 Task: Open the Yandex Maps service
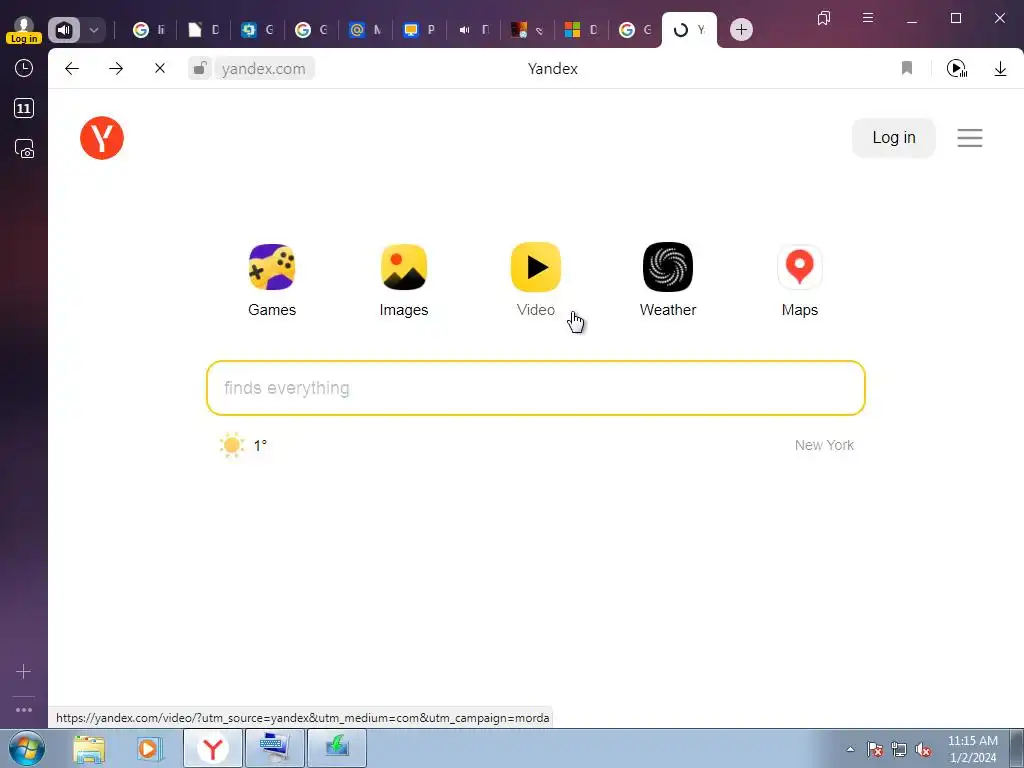pyautogui.click(x=799, y=280)
